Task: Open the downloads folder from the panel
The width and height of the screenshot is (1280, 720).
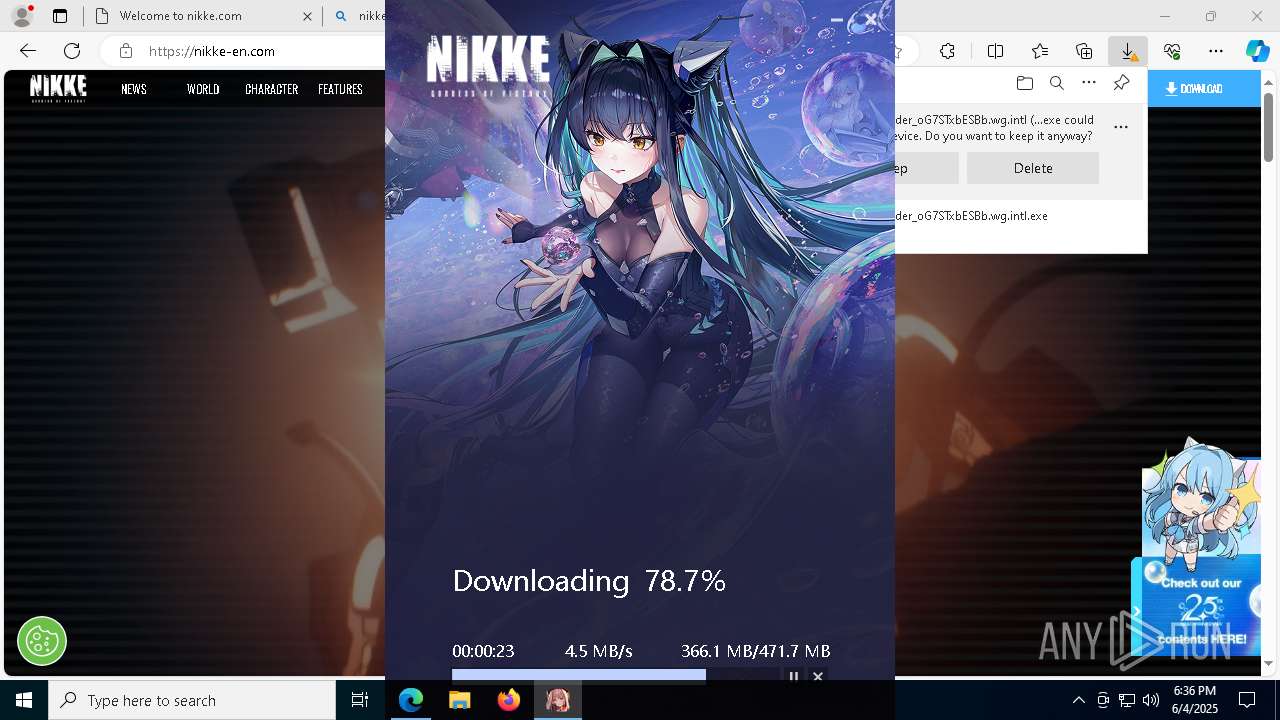Action: (1024, 83)
